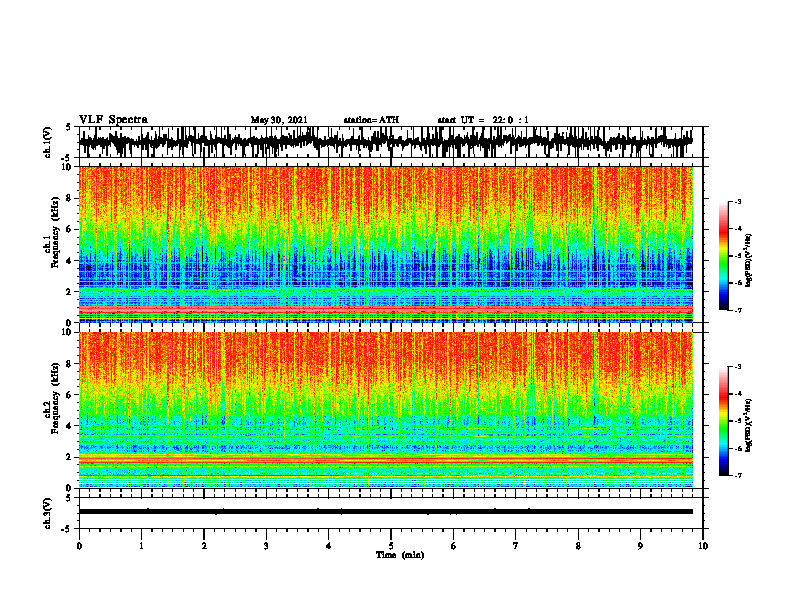Click the "-7" label on ch.2 color scale
The width and height of the screenshot is (792, 612).
point(738,475)
